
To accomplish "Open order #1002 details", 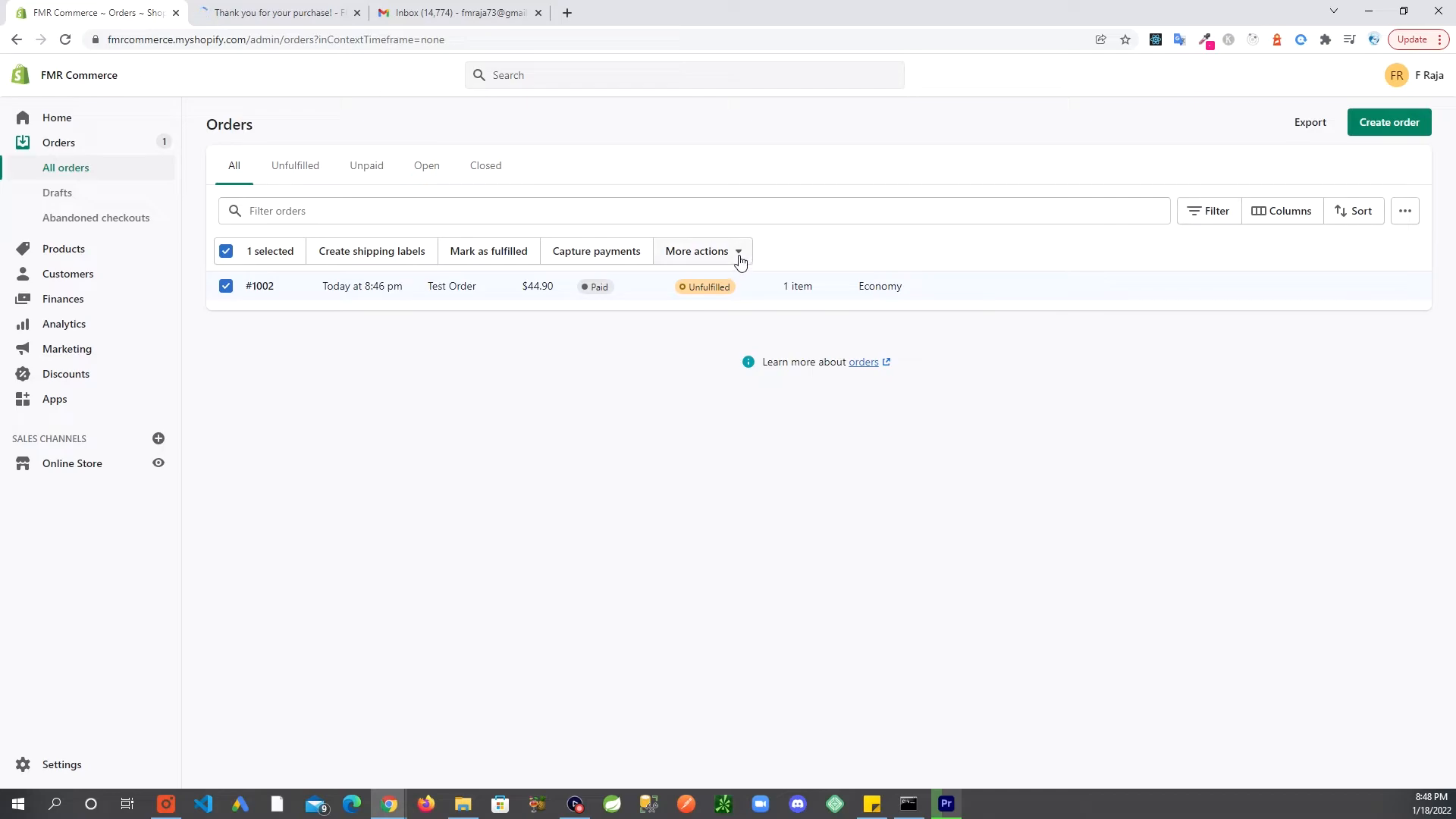I will click(260, 286).
